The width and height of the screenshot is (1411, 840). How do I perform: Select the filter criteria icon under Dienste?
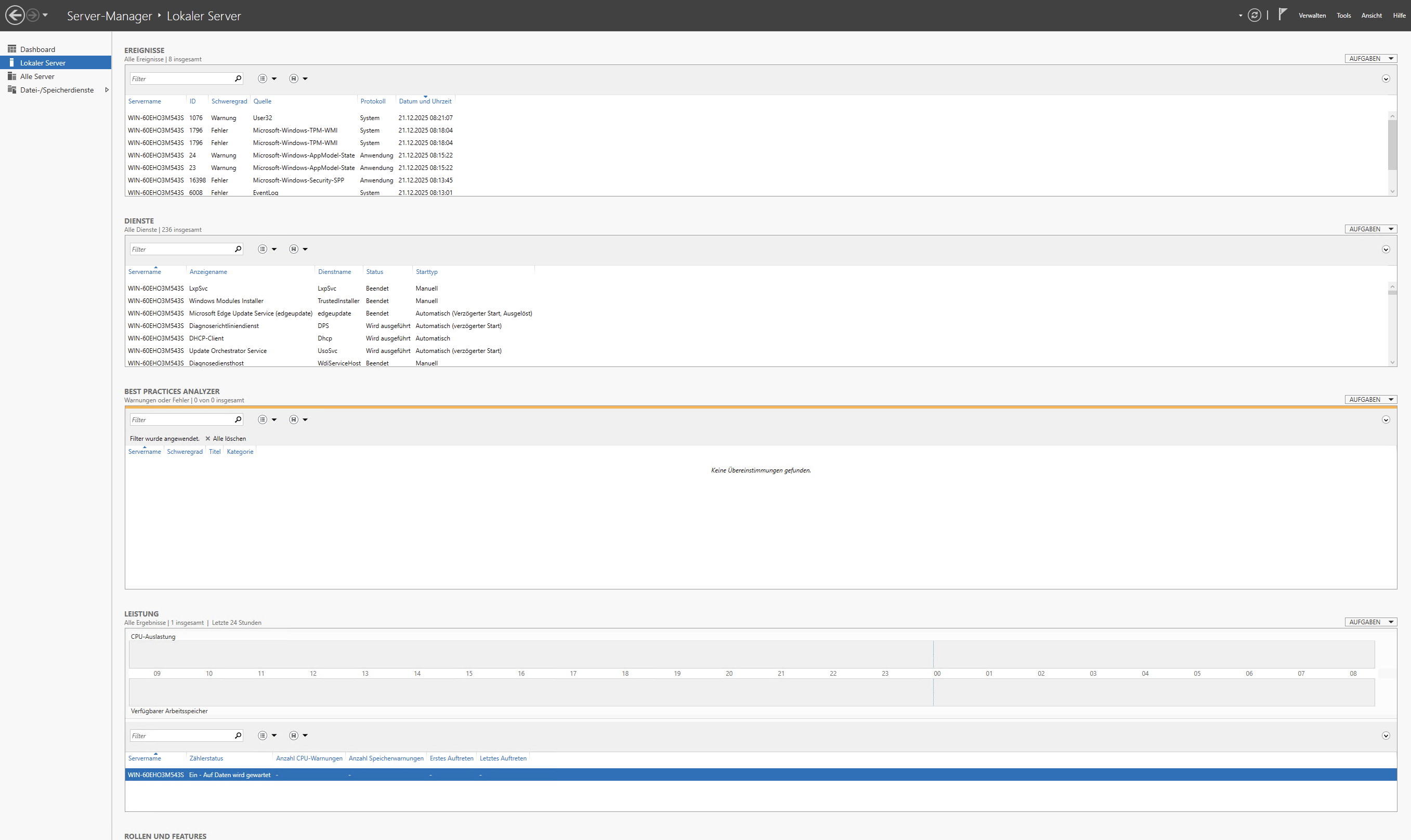(x=262, y=249)
